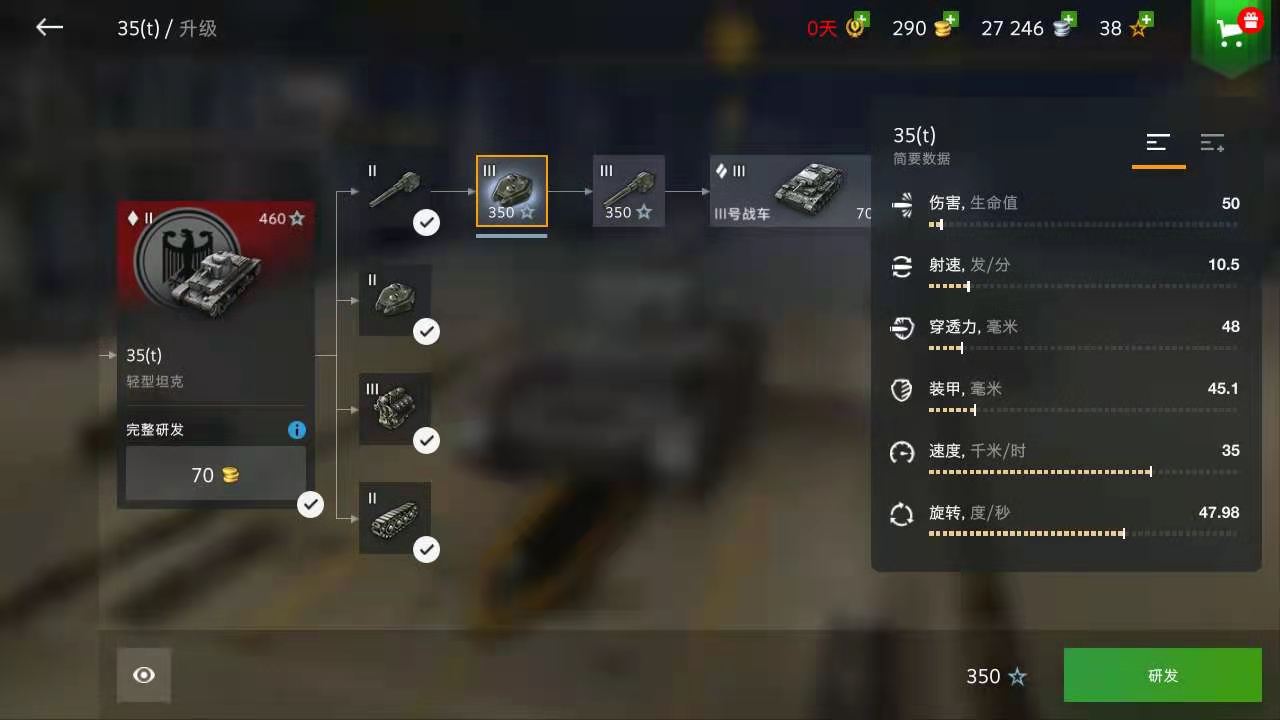Toggle the eye preview button
Screen dimensions: 1280x720
144,675
